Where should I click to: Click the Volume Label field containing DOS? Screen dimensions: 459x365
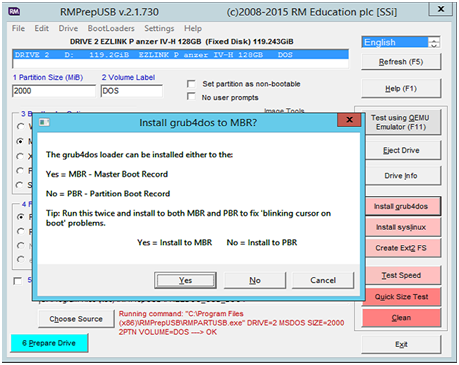(132, 91)
